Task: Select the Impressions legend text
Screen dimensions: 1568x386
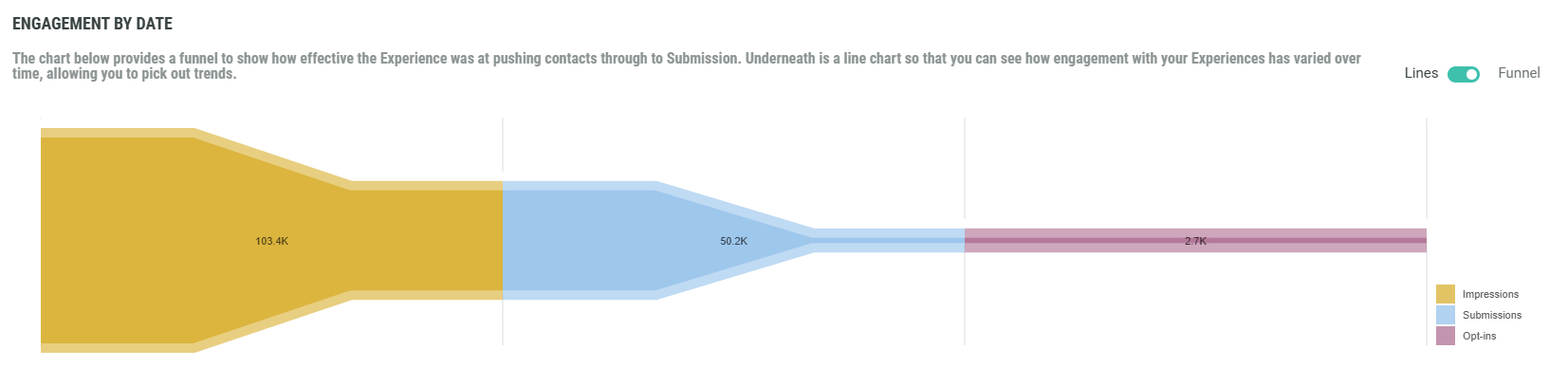Action: 1490,294
